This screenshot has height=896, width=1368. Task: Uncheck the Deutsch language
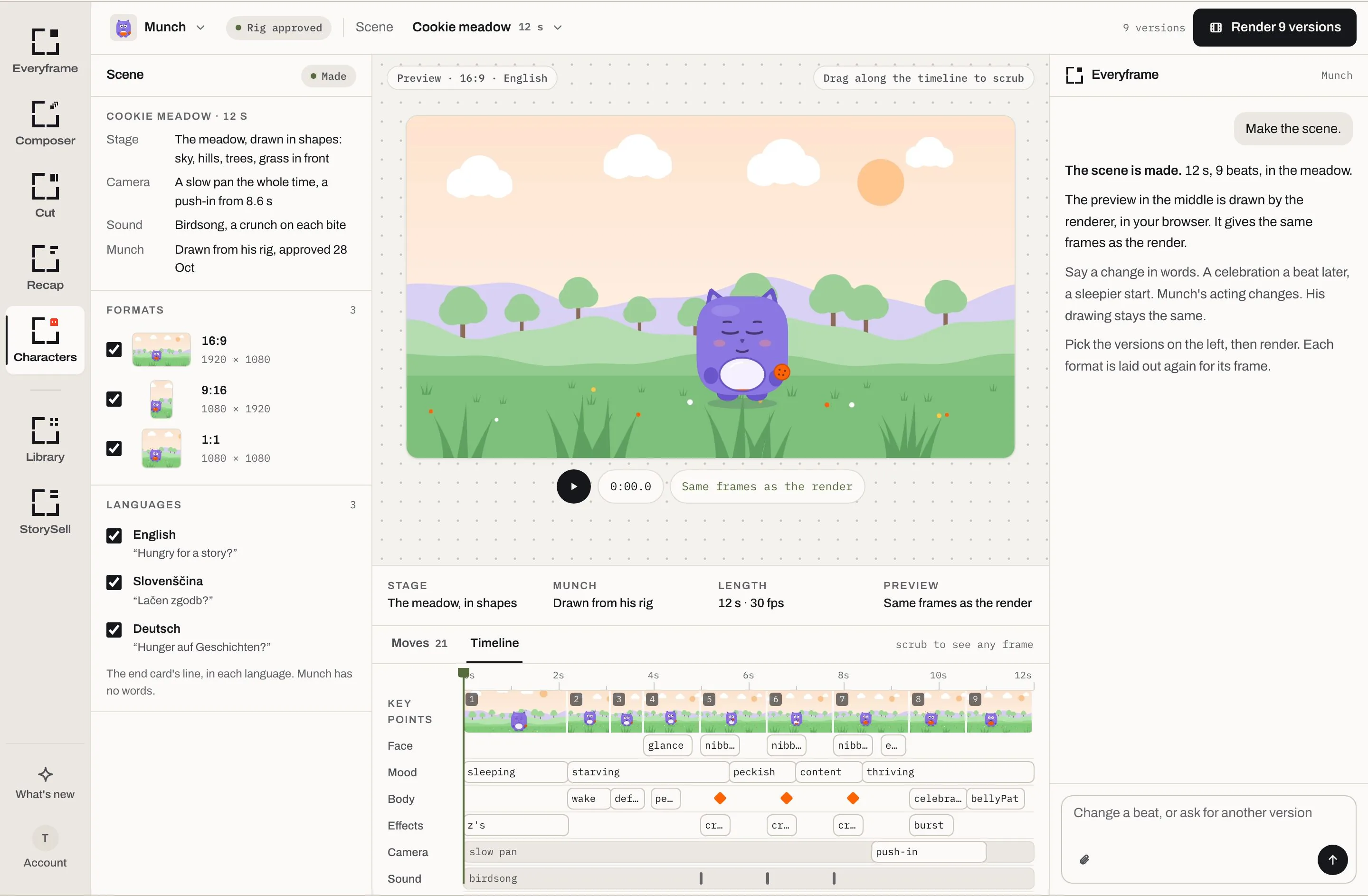pyautogui.click(x=114, y=630)
